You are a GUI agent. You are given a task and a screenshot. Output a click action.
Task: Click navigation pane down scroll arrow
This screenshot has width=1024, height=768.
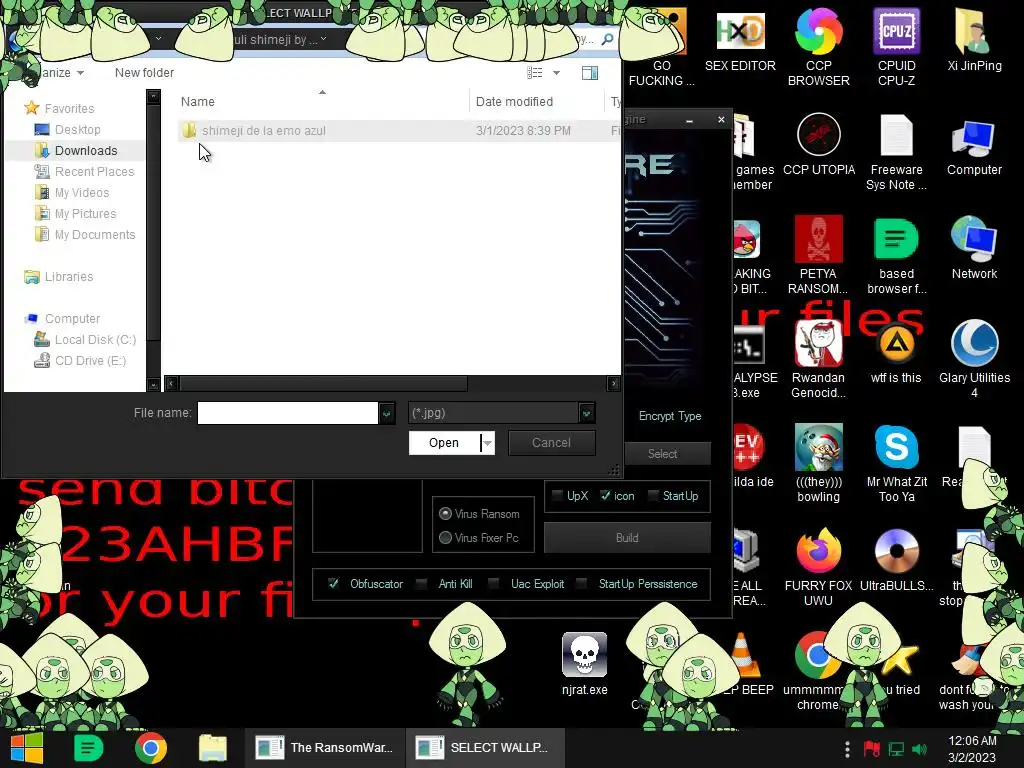[x=153, y=385]
